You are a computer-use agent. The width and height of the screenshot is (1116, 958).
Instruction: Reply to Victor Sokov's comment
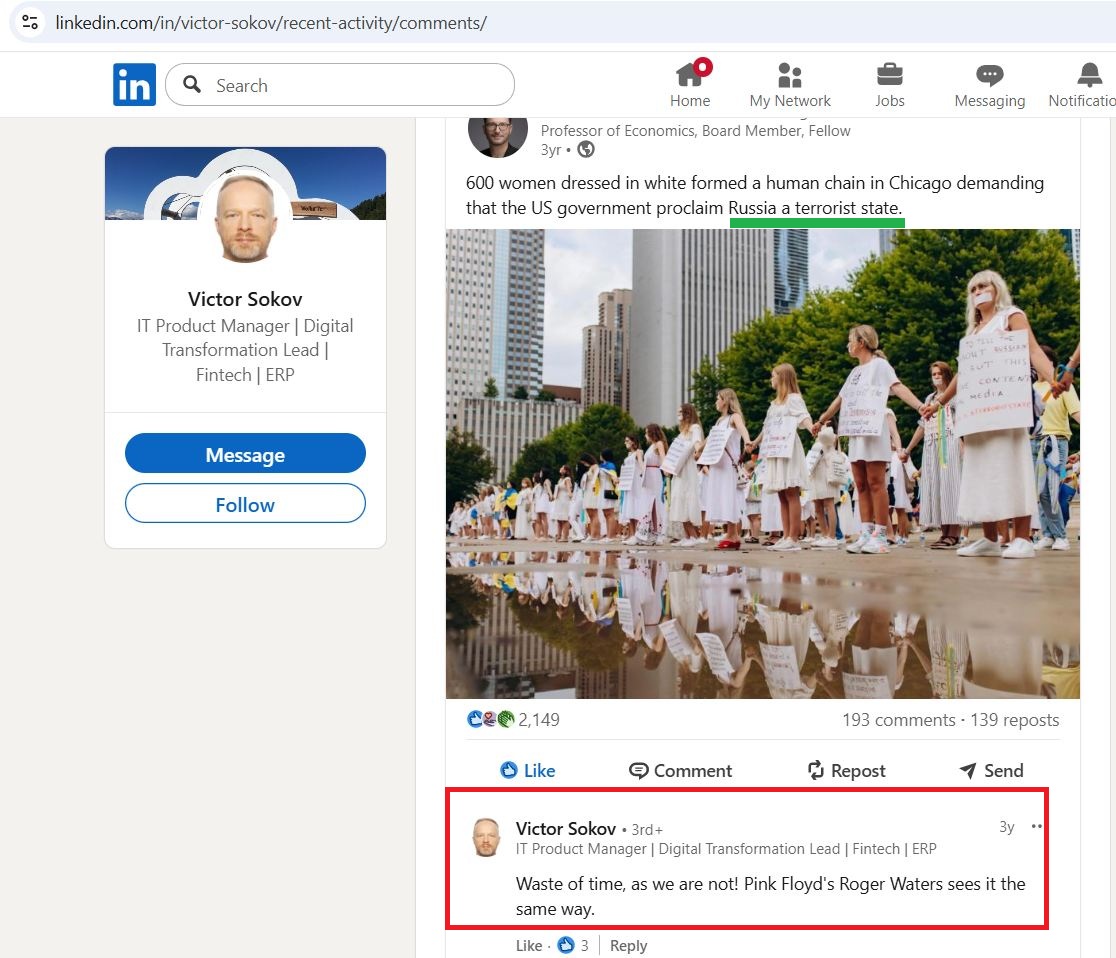[628, 945]
